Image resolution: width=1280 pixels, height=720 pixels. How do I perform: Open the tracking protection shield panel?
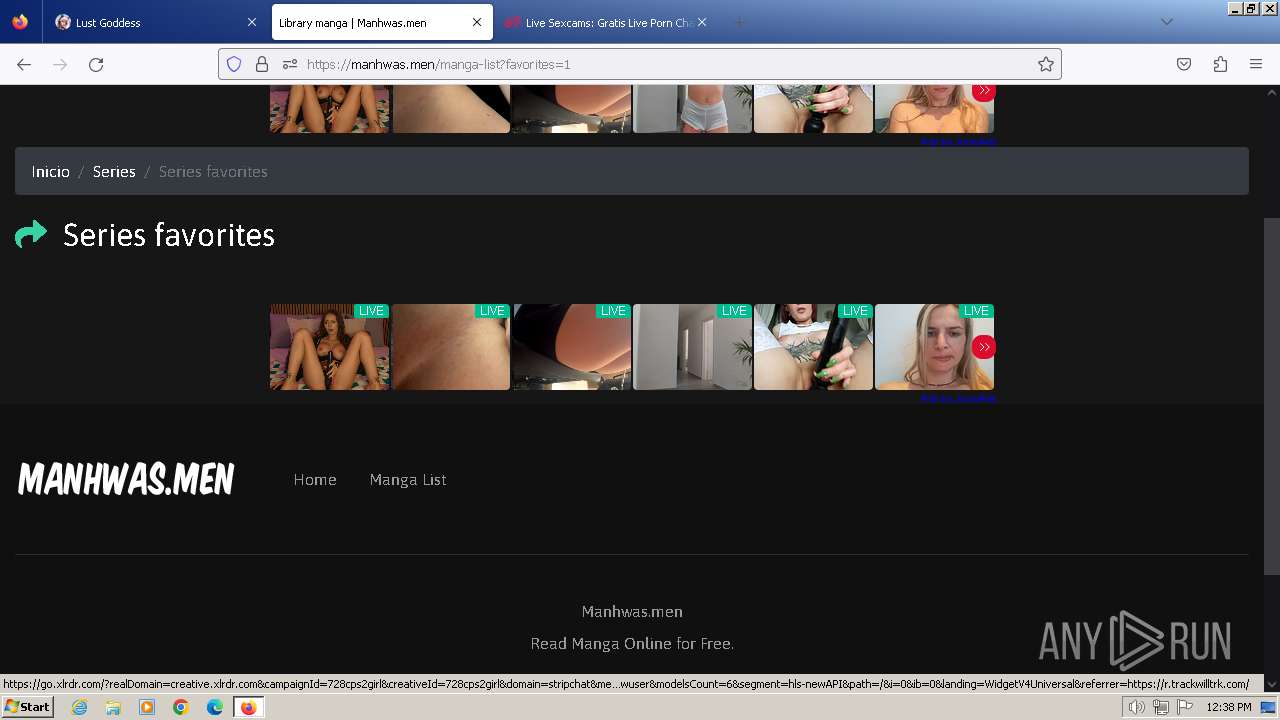point(234,64)
